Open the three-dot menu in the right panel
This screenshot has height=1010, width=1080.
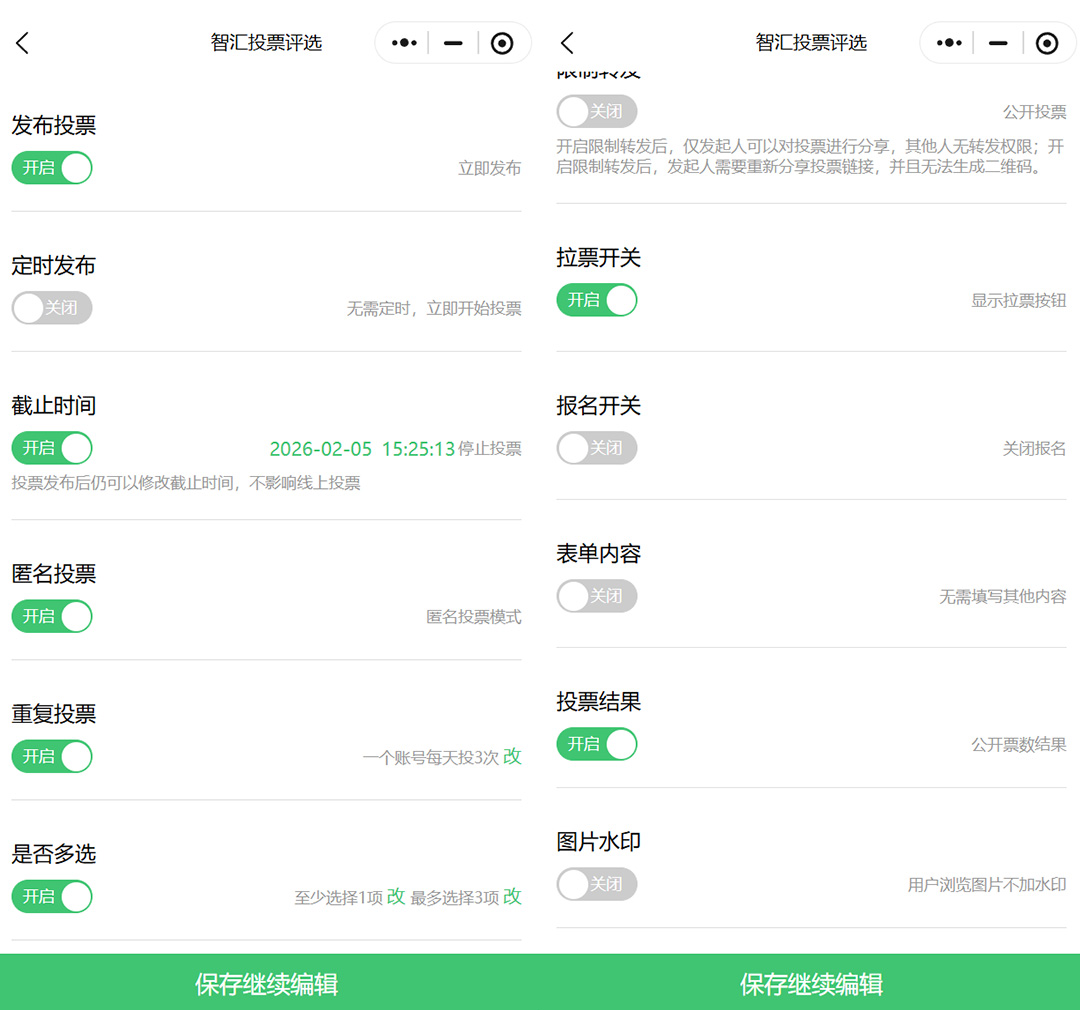point(948,43)
